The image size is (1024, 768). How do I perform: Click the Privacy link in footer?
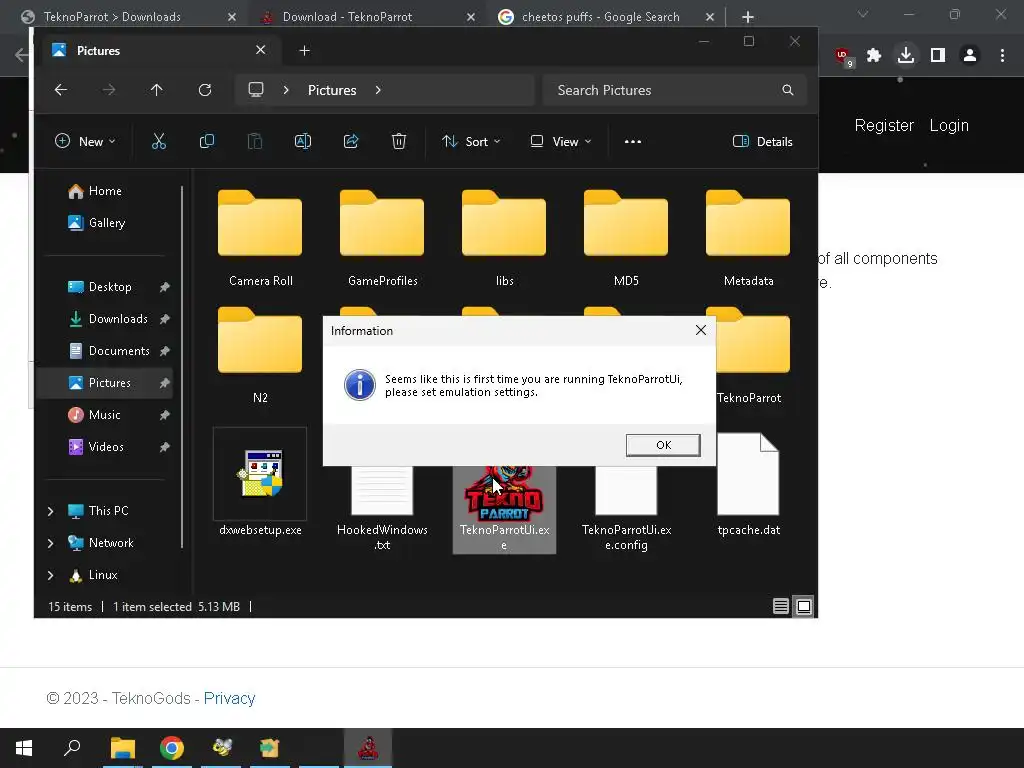229,698
